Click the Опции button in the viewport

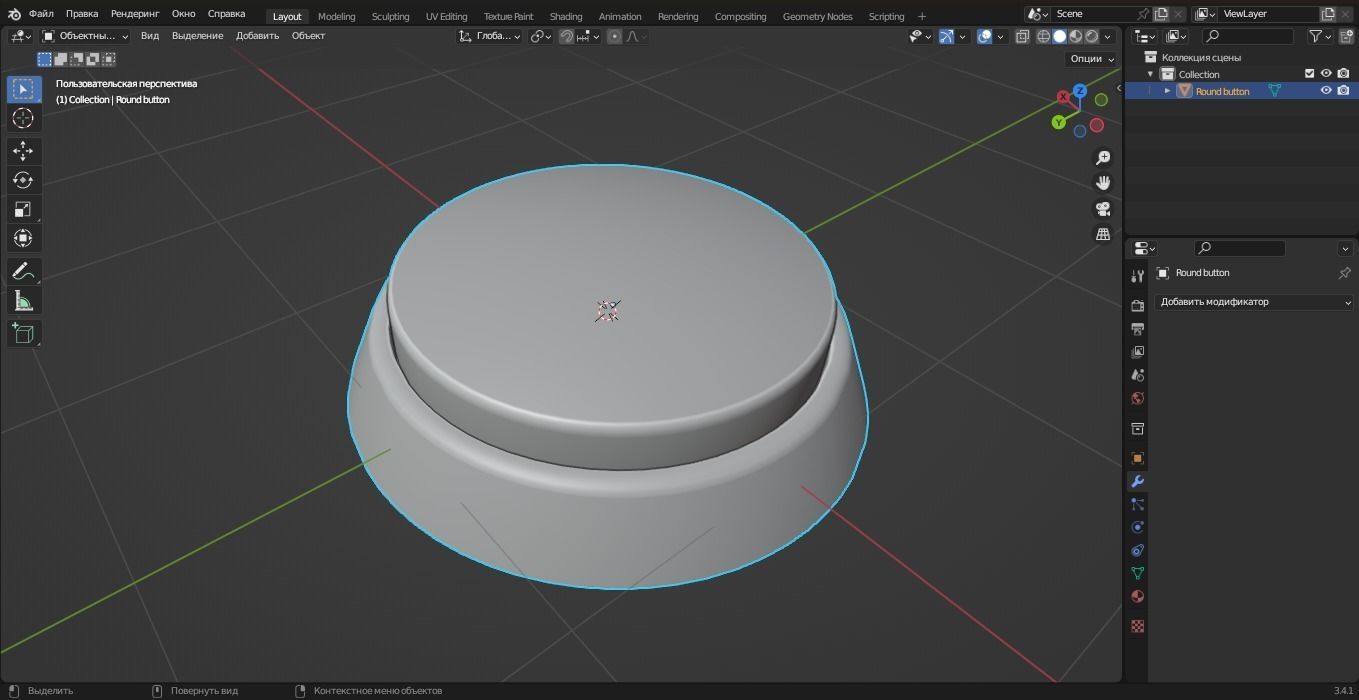[1086, 58]
